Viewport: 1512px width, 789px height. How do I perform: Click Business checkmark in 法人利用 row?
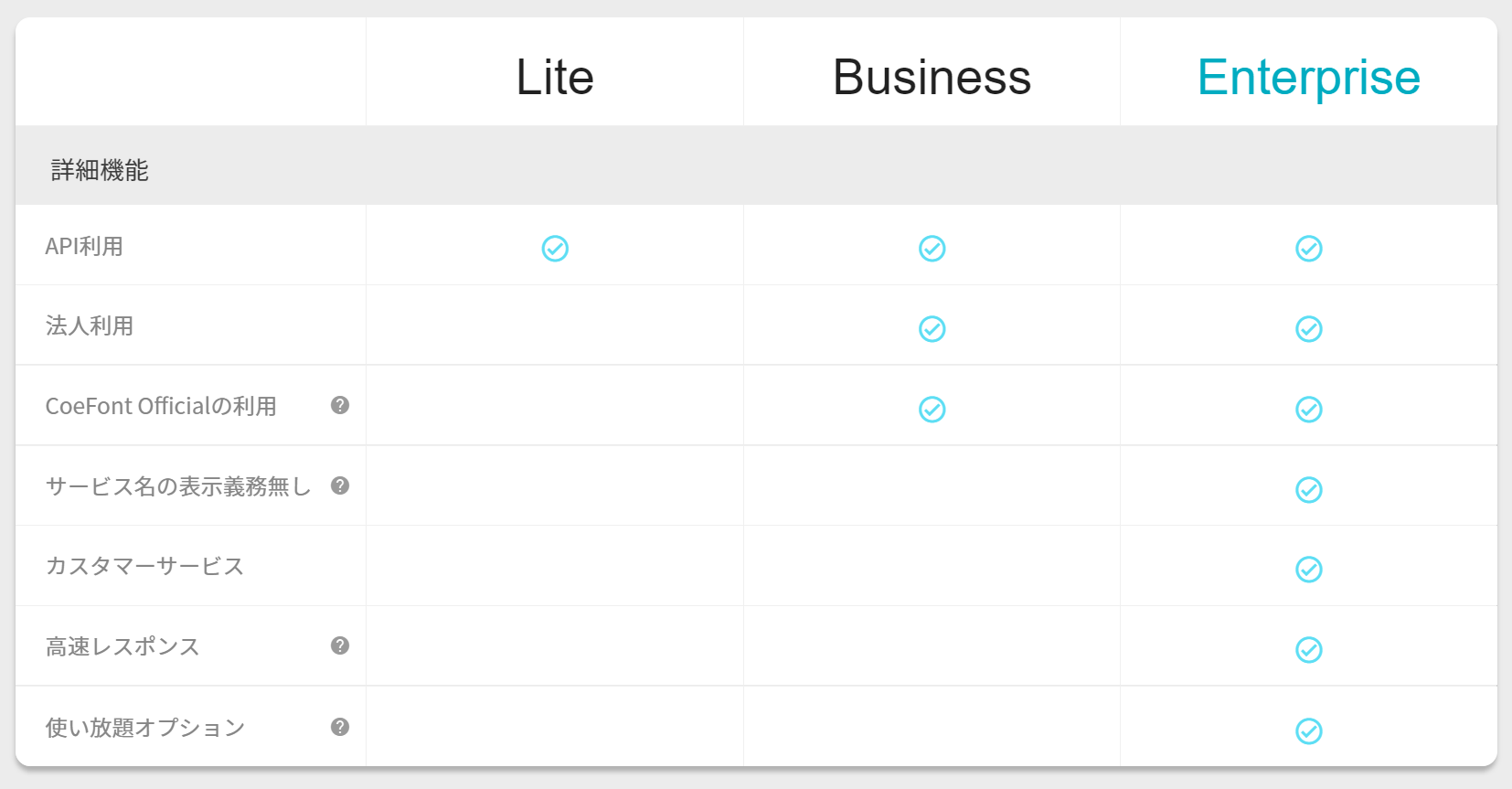click(x=932, y=329)
